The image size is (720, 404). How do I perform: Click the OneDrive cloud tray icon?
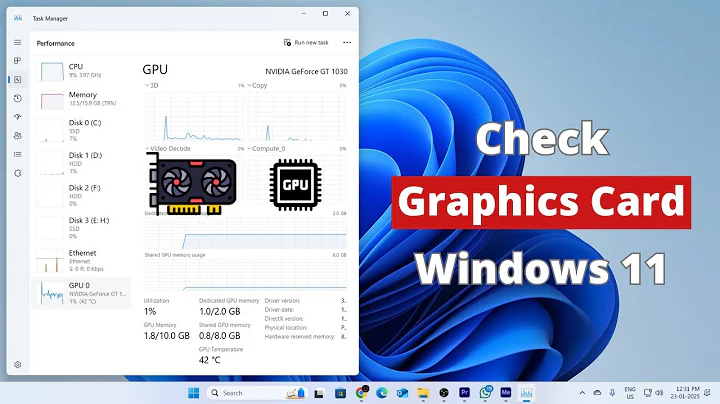click(597, 393)
